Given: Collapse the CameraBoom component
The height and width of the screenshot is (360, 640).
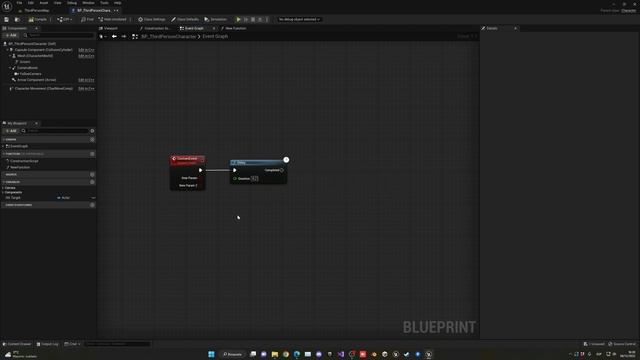Looking at the screenshot, I should 10,68.
